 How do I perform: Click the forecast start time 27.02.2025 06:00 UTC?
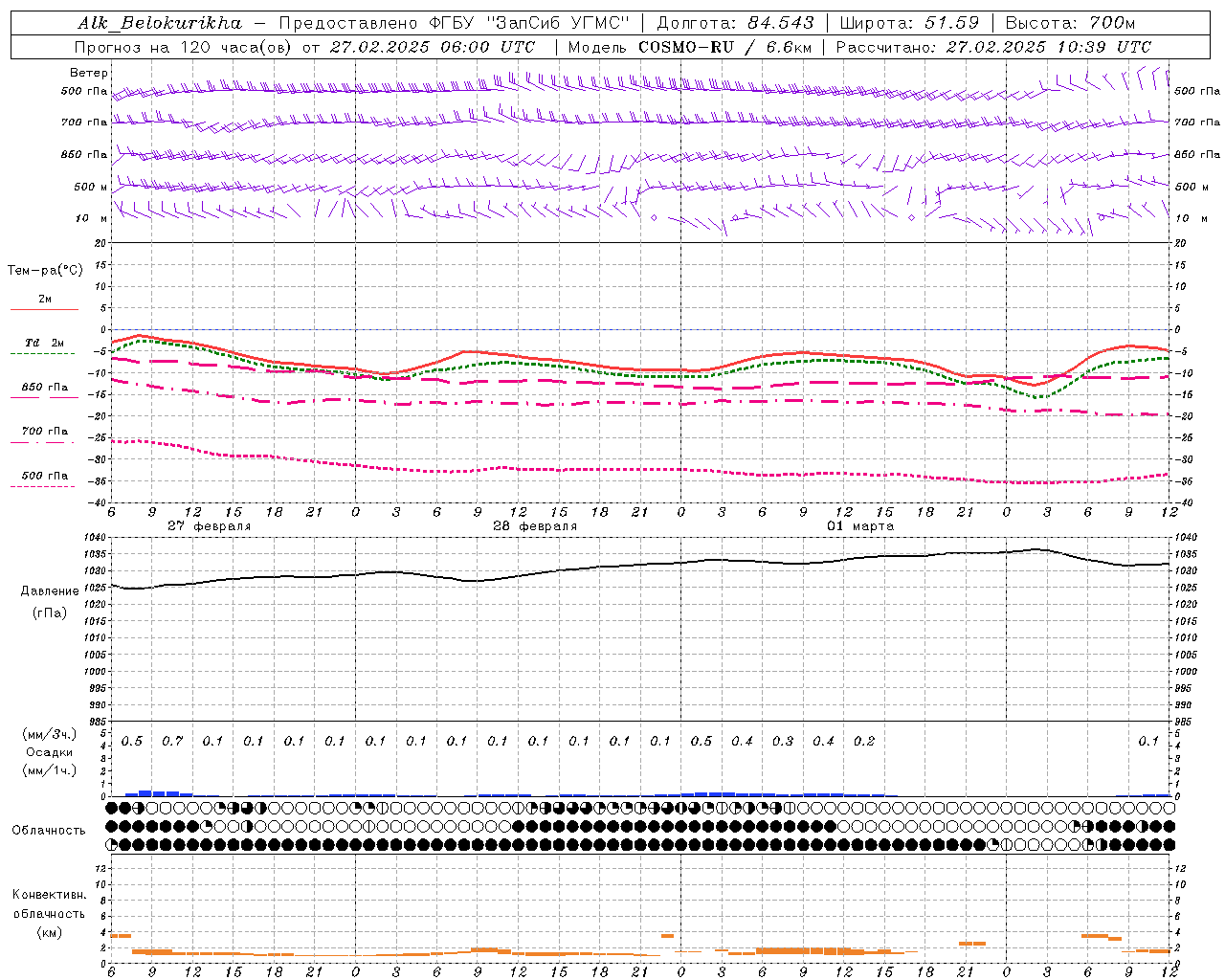click(433, 47)
